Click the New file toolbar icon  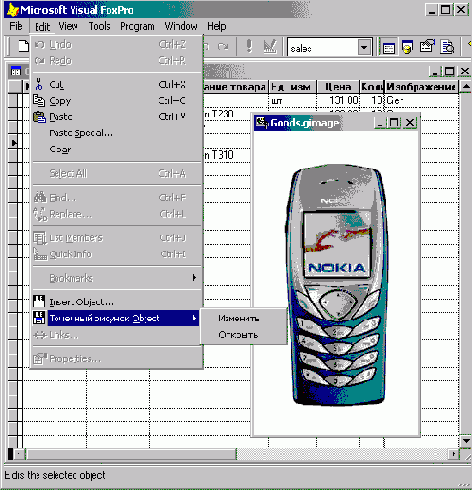(23, 47)
